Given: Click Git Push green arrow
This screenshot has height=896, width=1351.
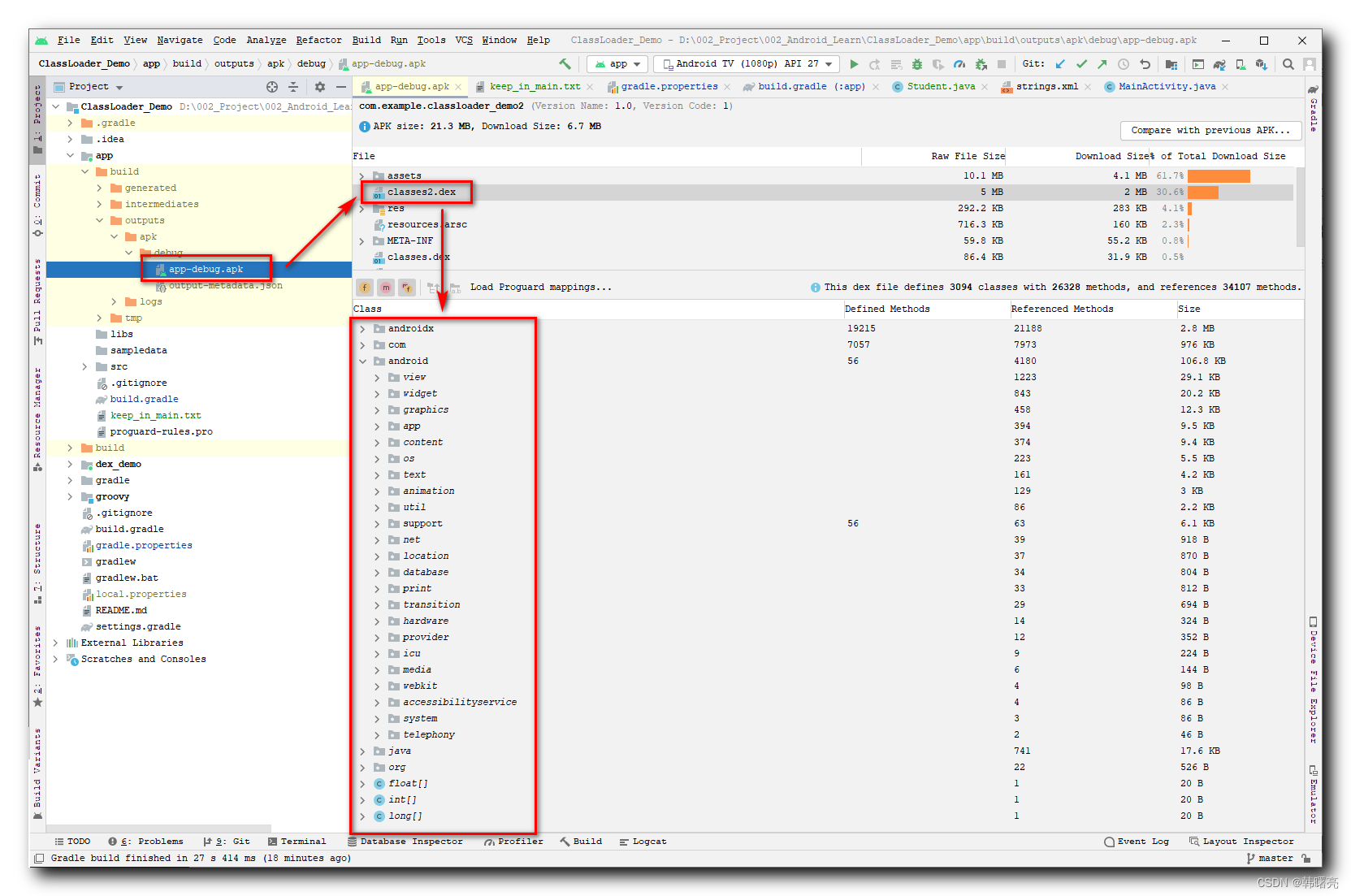Looking at the screenshot, I should (1102, 63).
